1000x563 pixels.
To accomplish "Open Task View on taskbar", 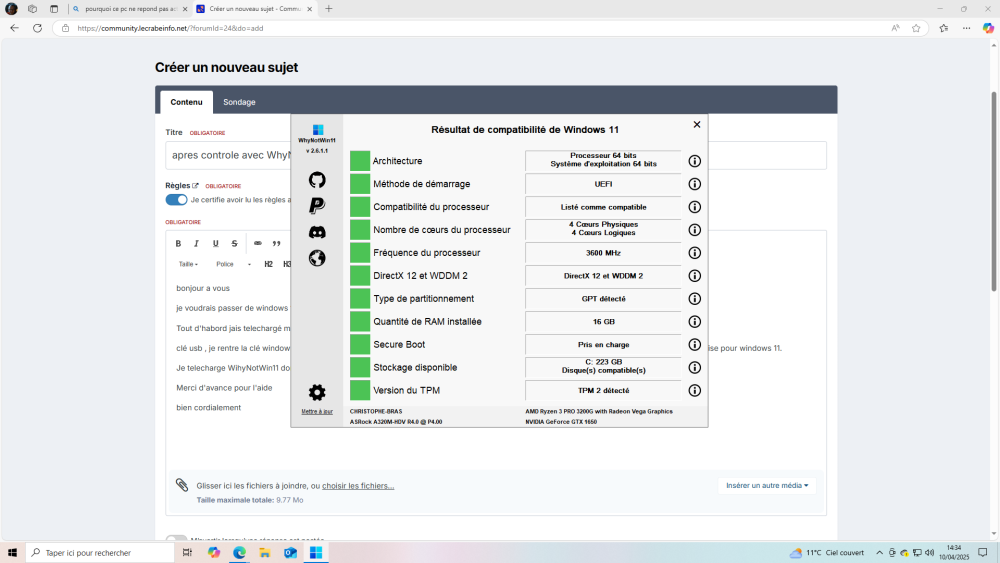I will click(x=188, y=553).
